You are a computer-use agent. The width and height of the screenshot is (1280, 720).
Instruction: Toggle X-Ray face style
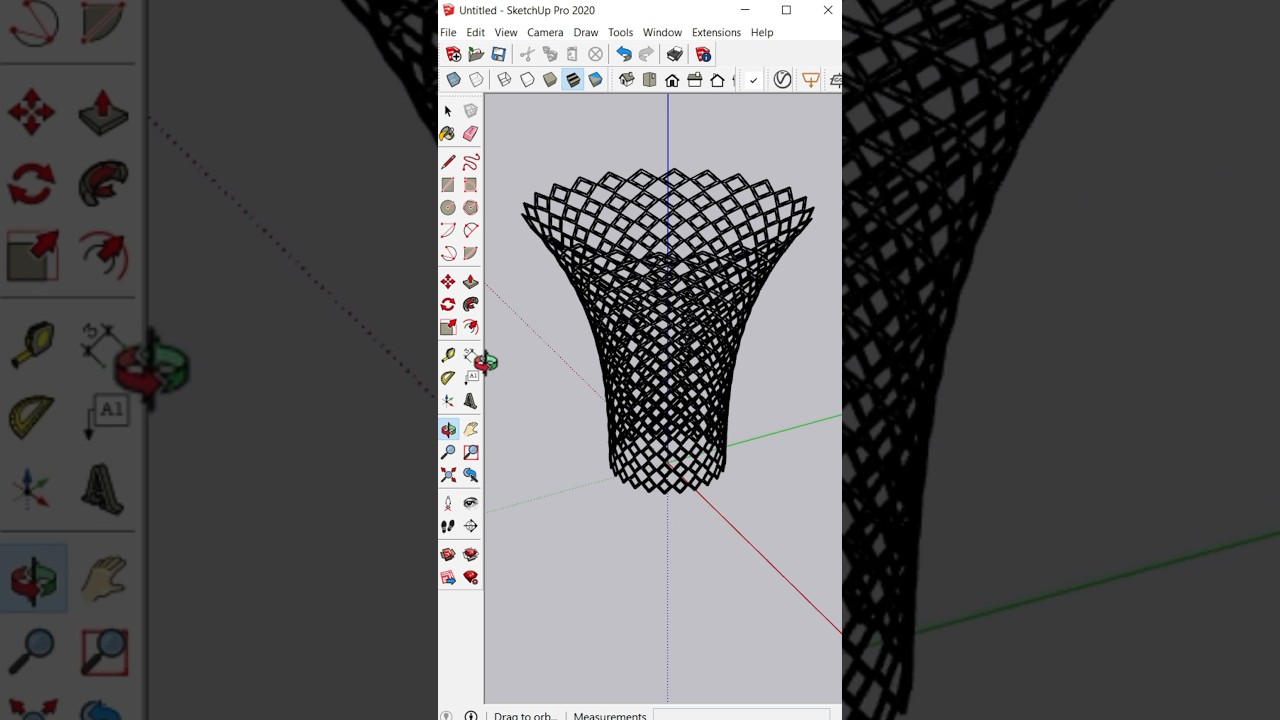[x=454, y=80]
